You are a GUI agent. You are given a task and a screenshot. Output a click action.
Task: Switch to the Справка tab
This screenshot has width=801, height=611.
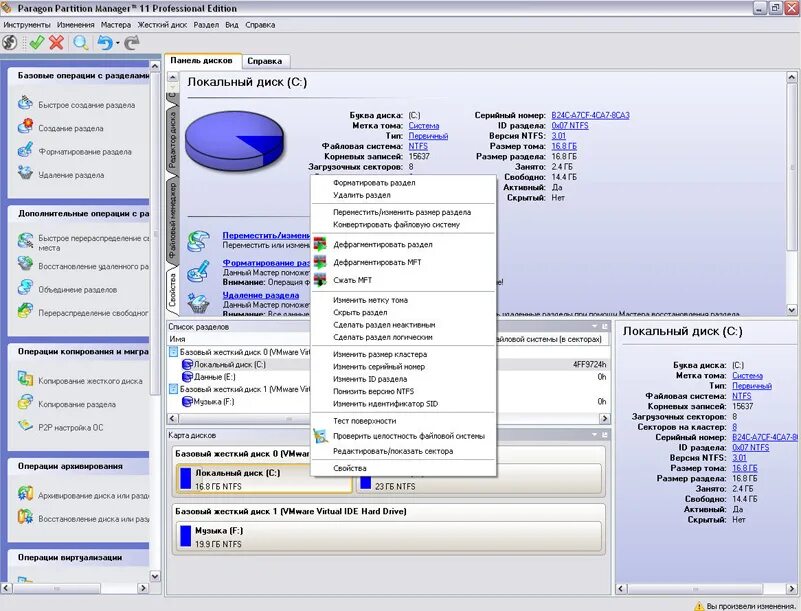tap(265, 61)
